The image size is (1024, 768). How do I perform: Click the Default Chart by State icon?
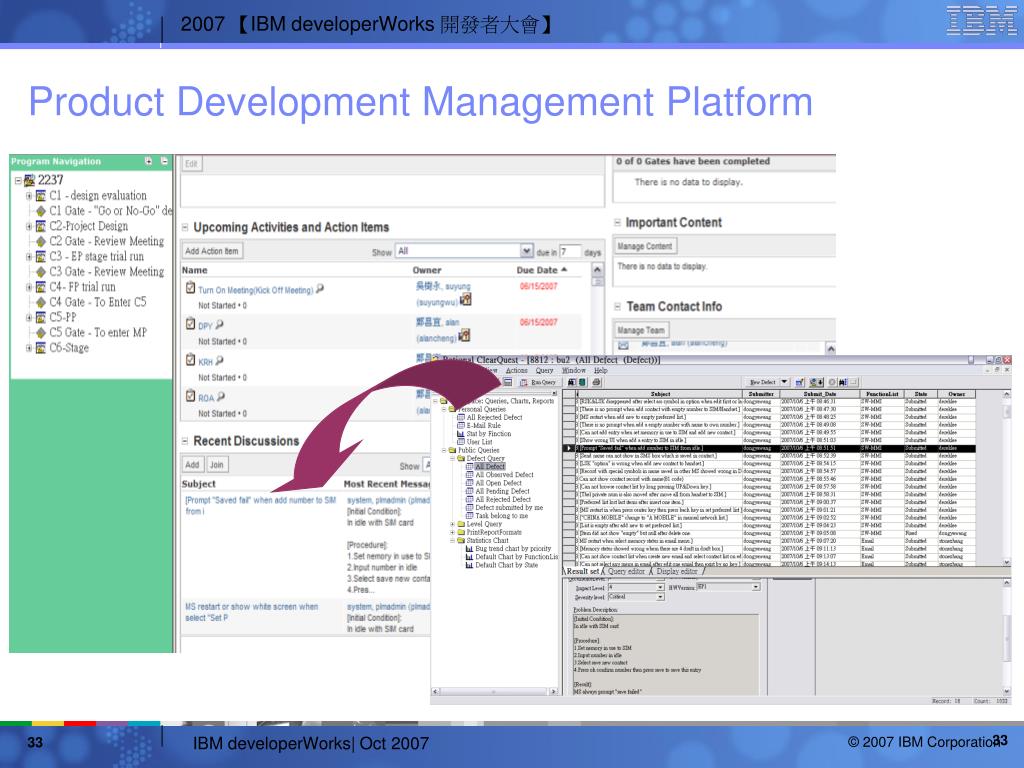pos(470,565)
